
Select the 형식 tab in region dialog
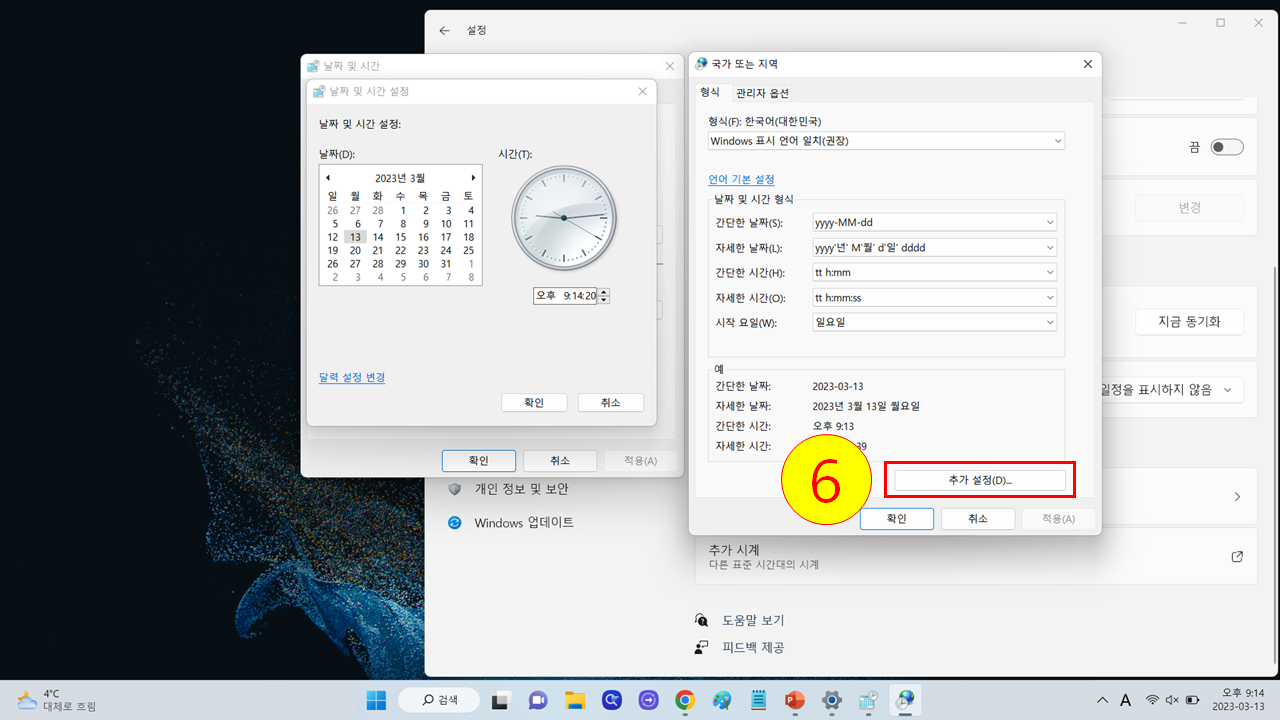pyautogui.click(x=709, y=91)
